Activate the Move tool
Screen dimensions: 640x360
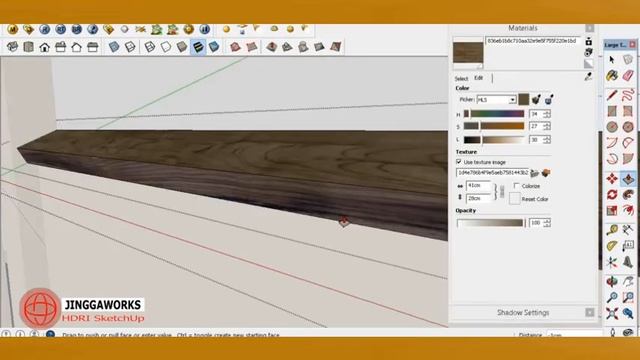click(611, 179)
